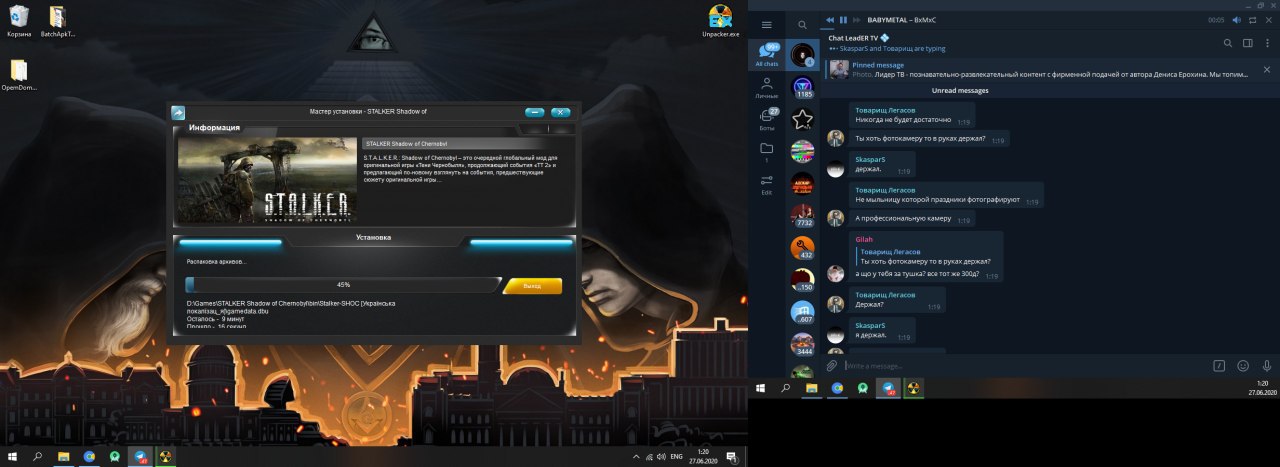
Task: Open the notification center icon
Action: [733, 456]
